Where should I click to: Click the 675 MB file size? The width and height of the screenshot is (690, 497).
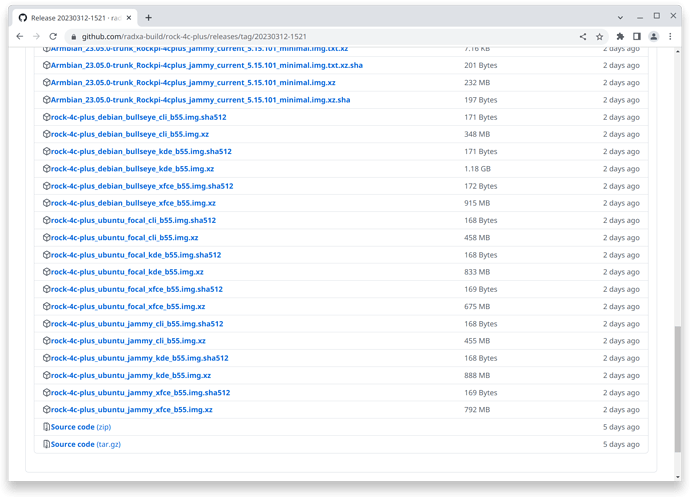pos(477,306)
